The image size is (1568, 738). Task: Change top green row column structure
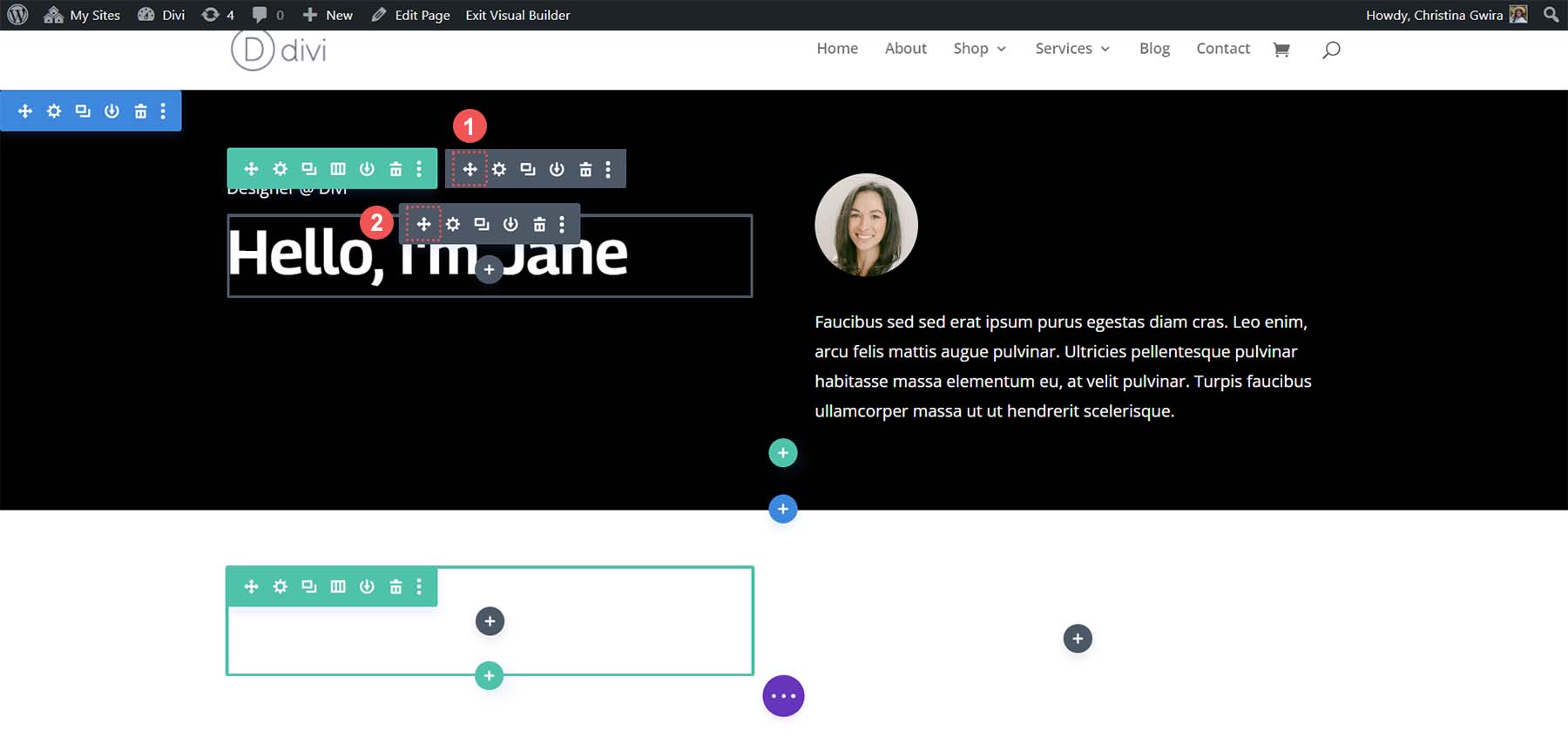338,169
